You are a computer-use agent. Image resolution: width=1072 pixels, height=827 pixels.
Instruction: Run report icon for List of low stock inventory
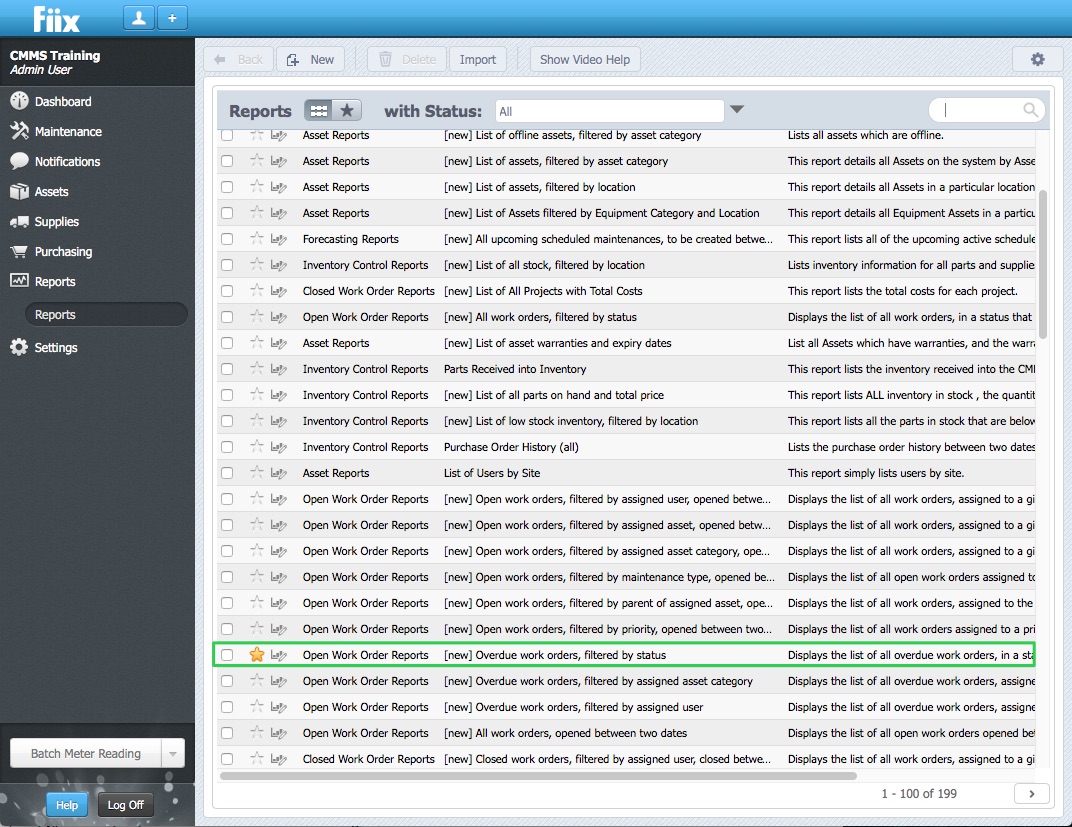click(x=278, y=421)
